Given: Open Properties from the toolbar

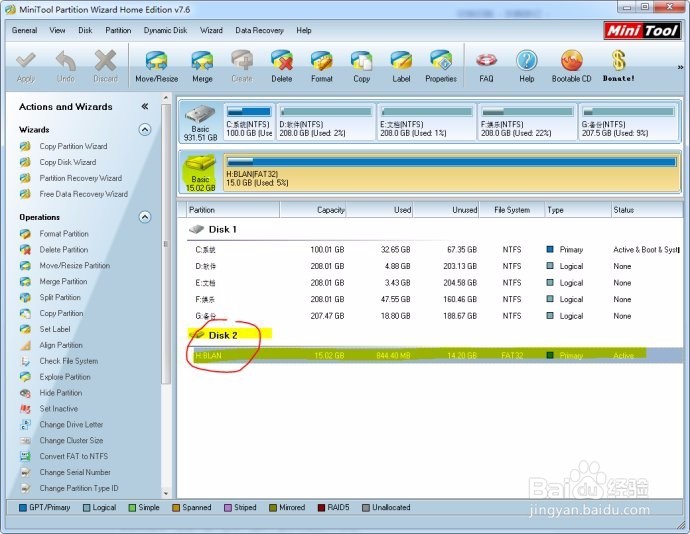Looking at the screenshot, I should [441, 66].
